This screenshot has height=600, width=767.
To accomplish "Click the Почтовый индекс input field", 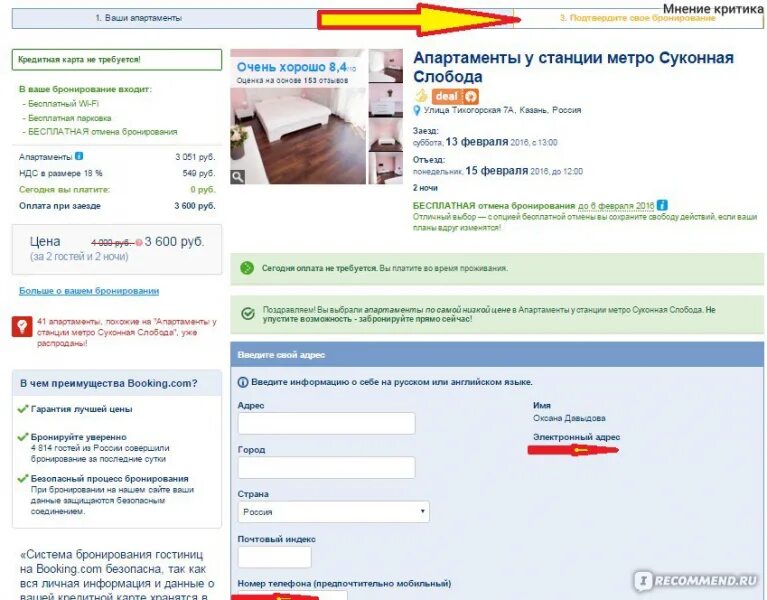I will click(x=274, y=557).
